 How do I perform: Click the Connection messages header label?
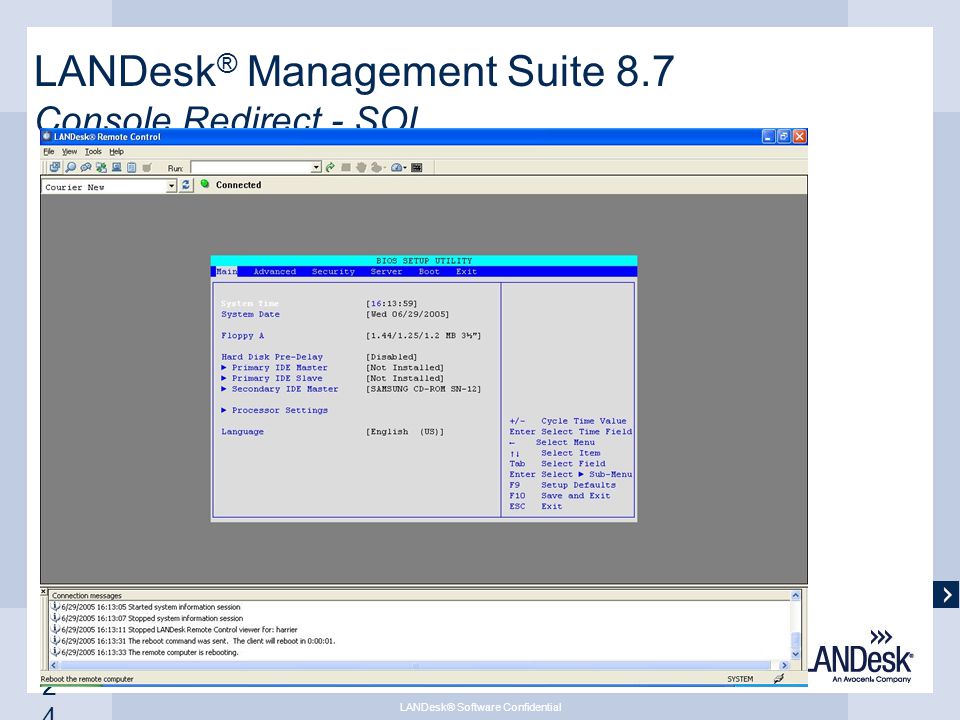[87, 595]
